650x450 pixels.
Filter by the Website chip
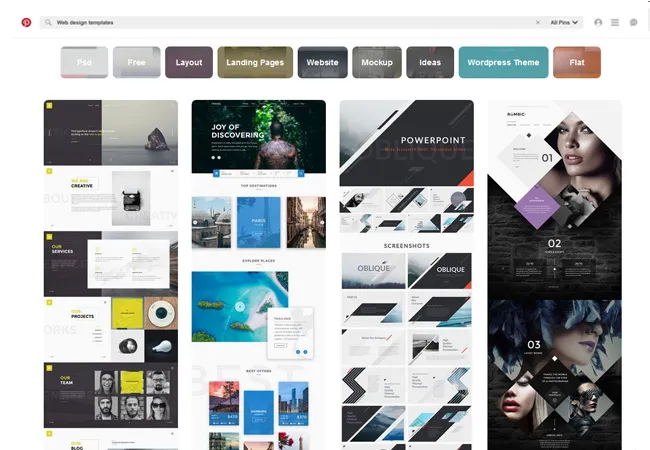point(322,62)
